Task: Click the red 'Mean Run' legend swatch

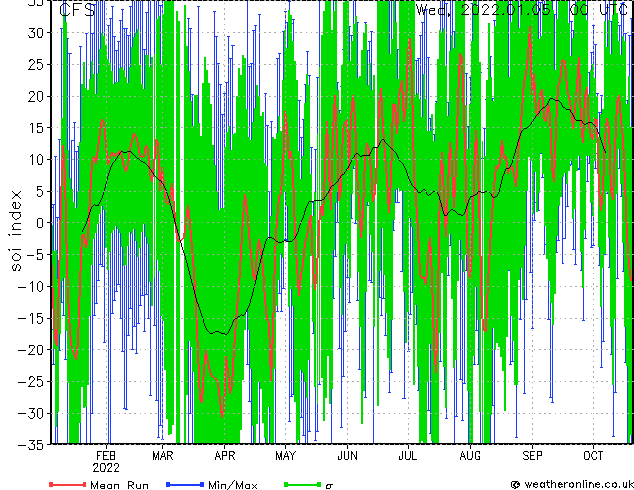Action: click(x=68, y=484)
